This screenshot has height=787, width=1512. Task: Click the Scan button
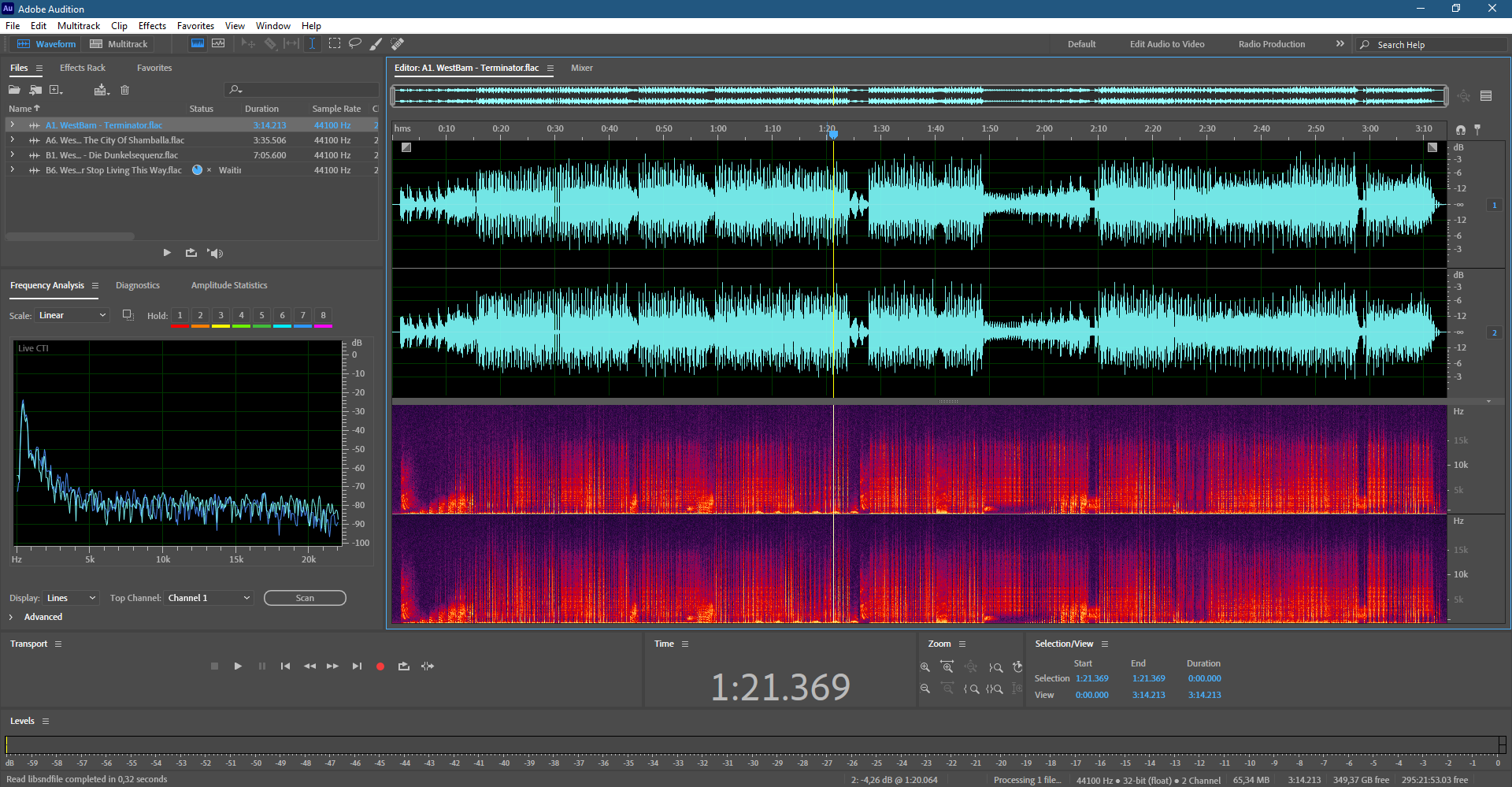pos(305,598)
